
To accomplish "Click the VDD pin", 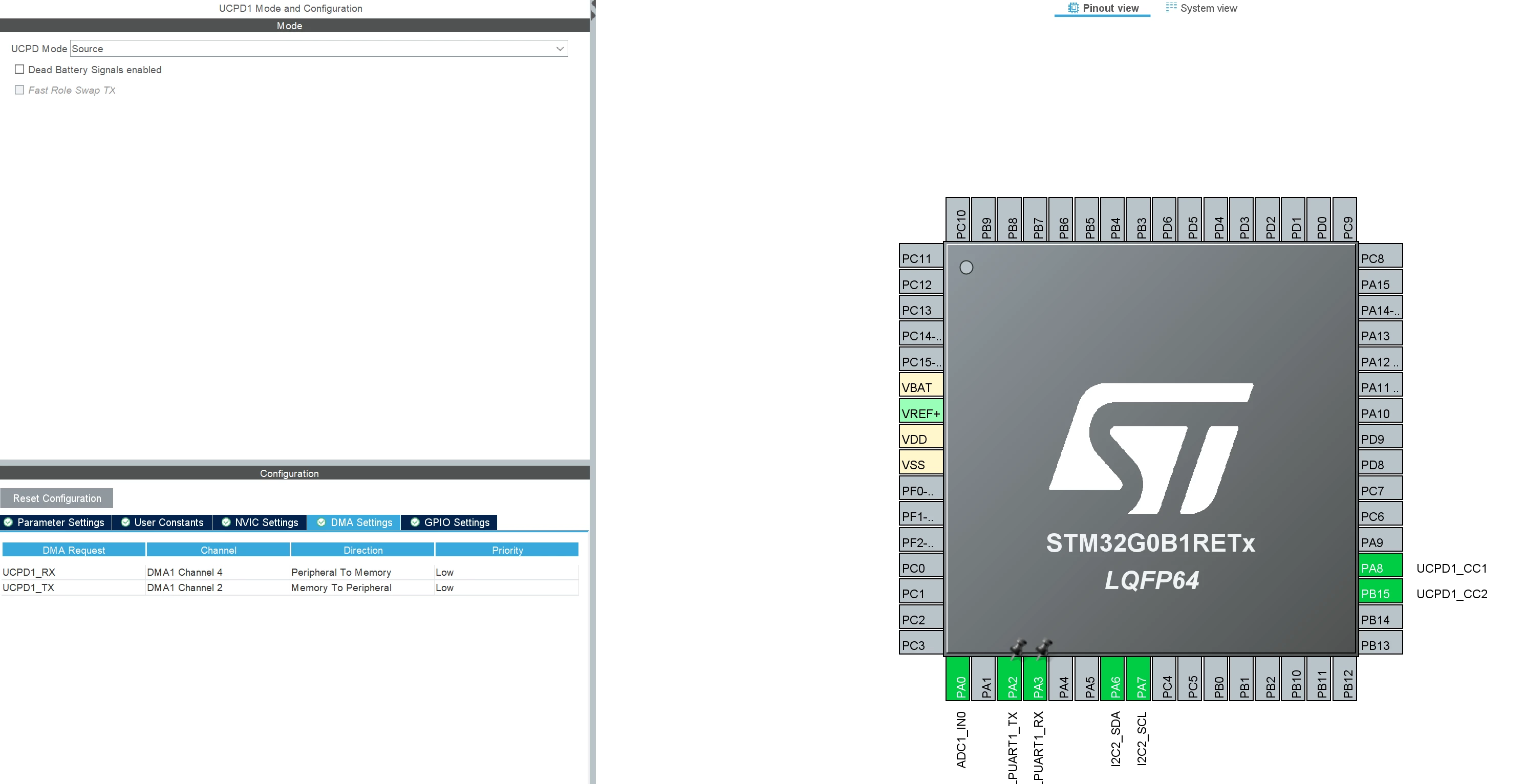I will click(921, 437).
